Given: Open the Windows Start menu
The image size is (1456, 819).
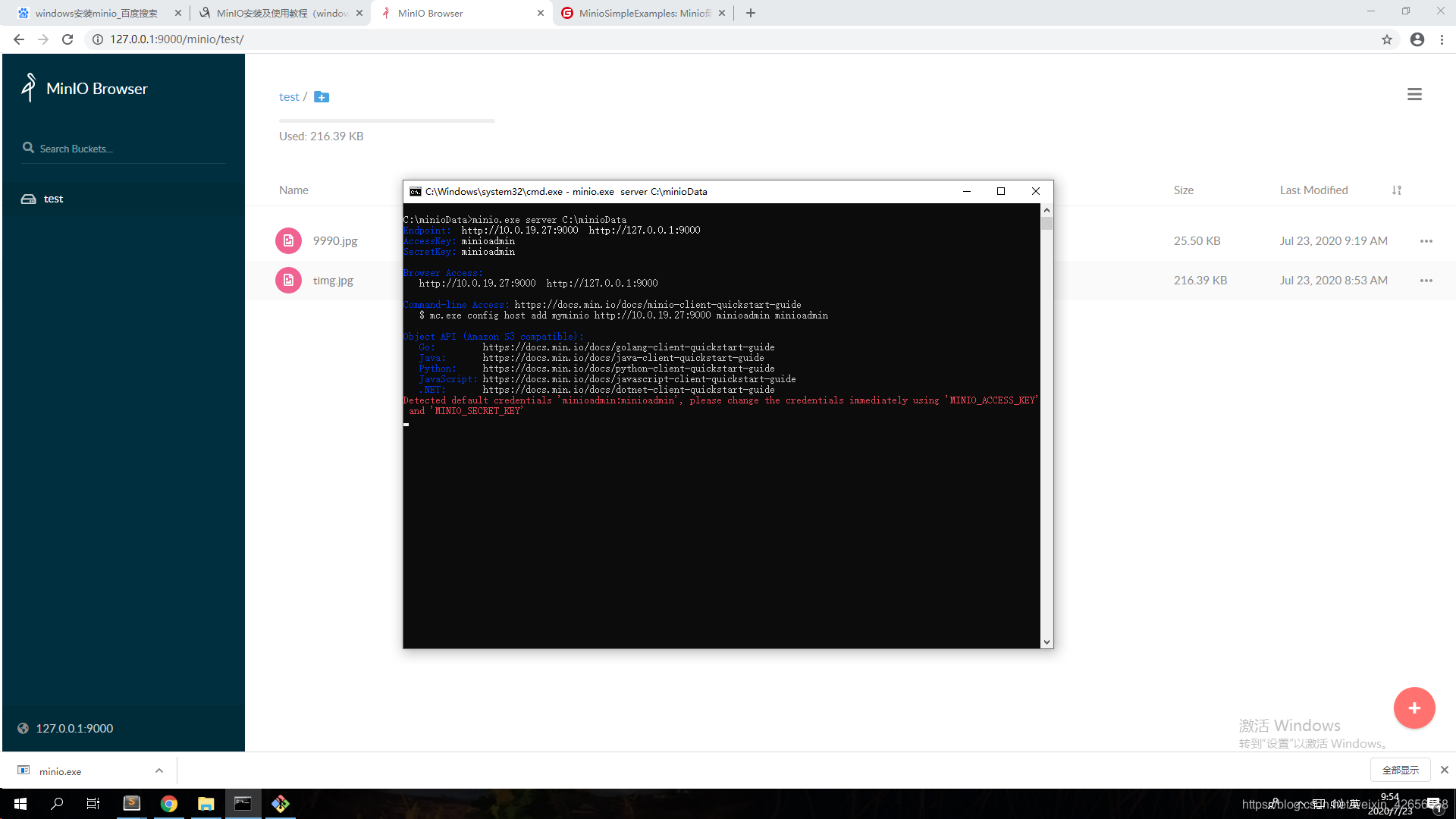Looking at the screenshot, I should coord(20,804).
